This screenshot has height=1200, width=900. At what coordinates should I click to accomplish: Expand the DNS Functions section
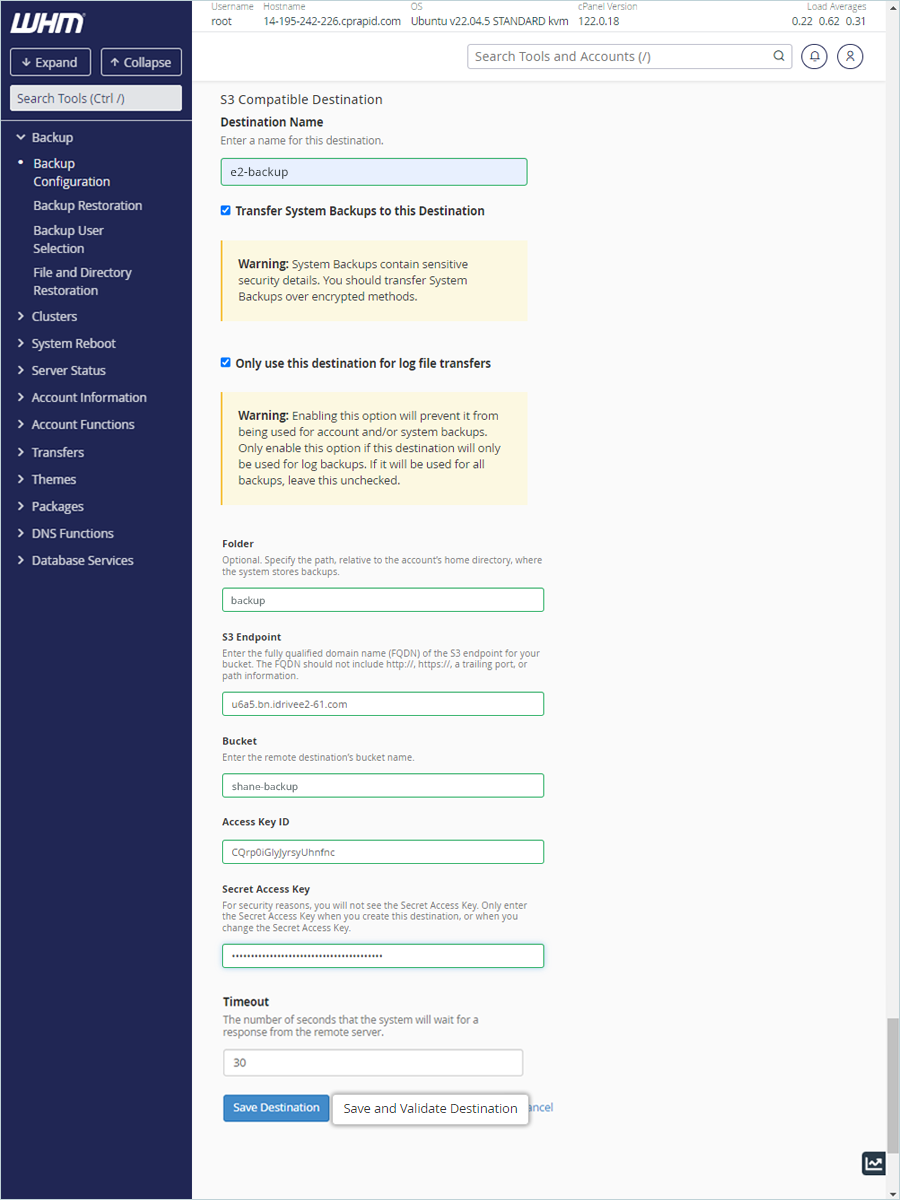pos(73,533)
